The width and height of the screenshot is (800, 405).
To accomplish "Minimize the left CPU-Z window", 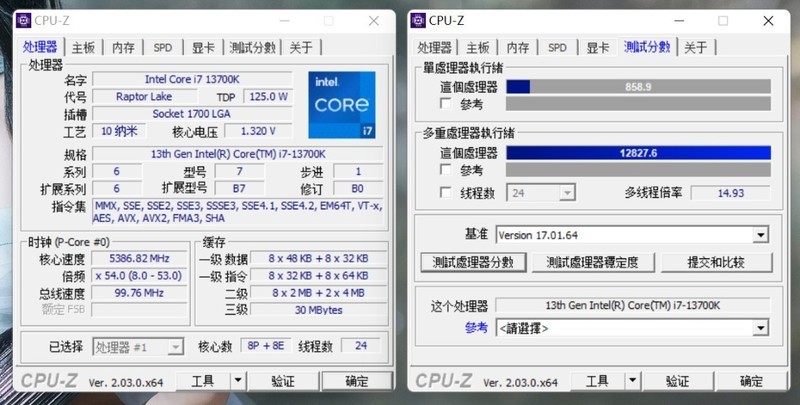I will [284, 21].
